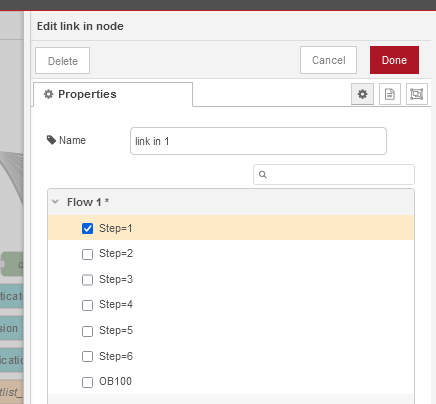
Task: Click the search magnifier icon
Action: 263,174
